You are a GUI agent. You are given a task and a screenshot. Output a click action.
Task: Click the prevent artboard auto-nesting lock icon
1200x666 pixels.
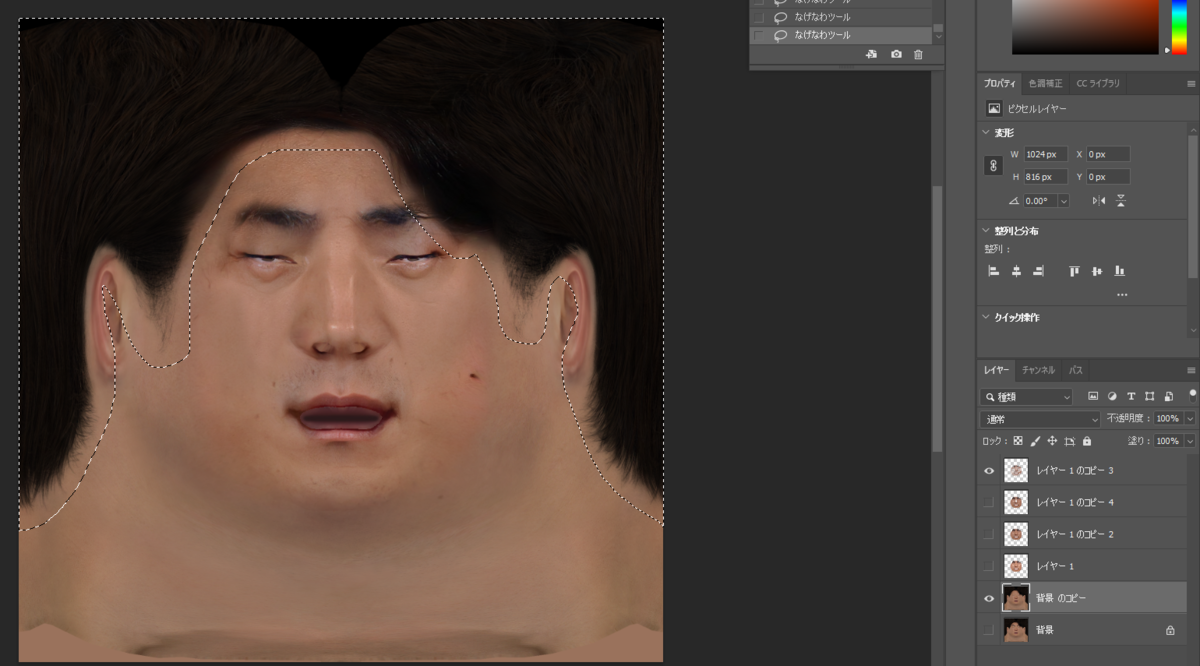click(1069, 441)
